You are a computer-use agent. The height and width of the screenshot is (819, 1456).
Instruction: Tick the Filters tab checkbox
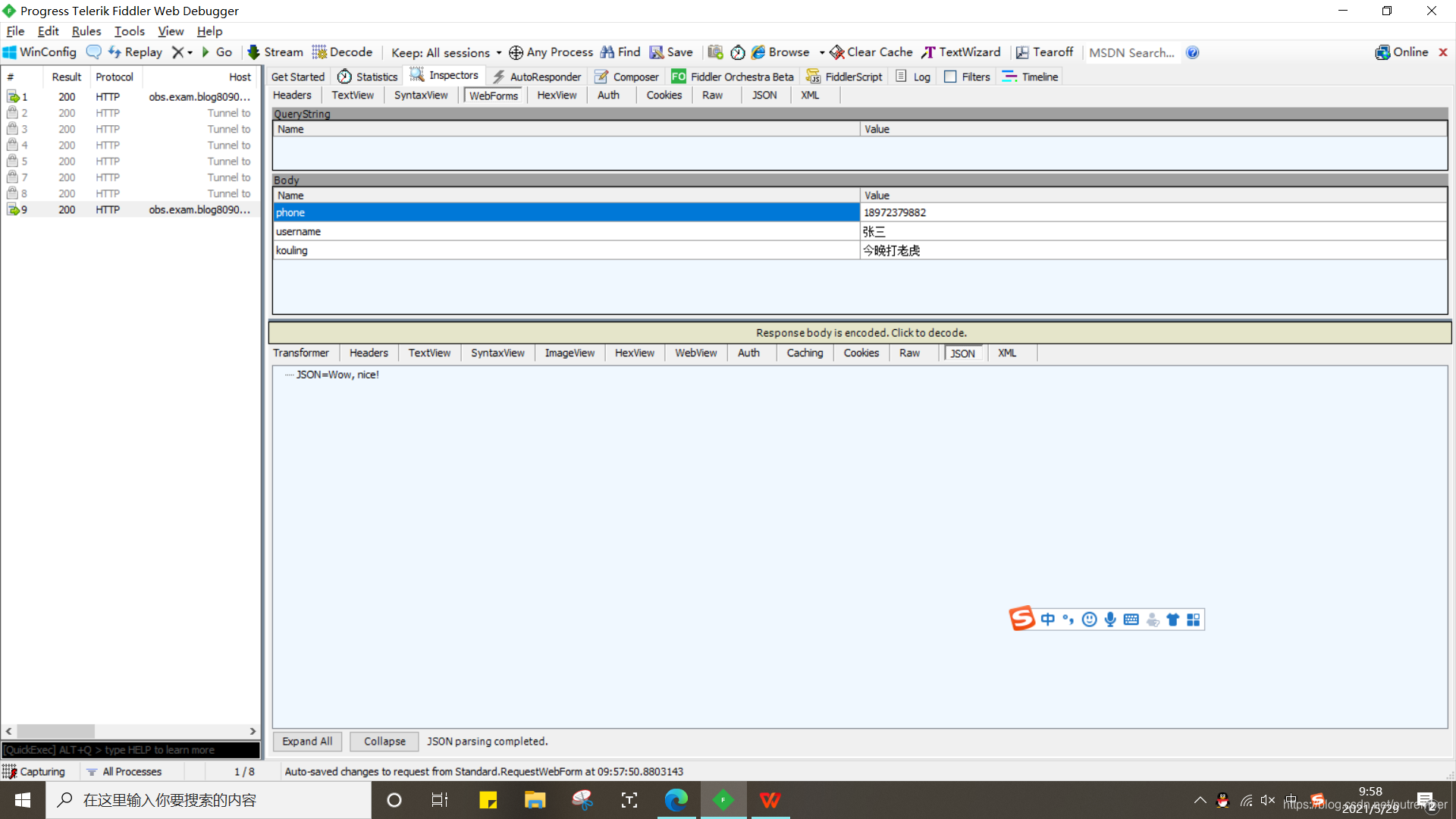pos(949,77)
